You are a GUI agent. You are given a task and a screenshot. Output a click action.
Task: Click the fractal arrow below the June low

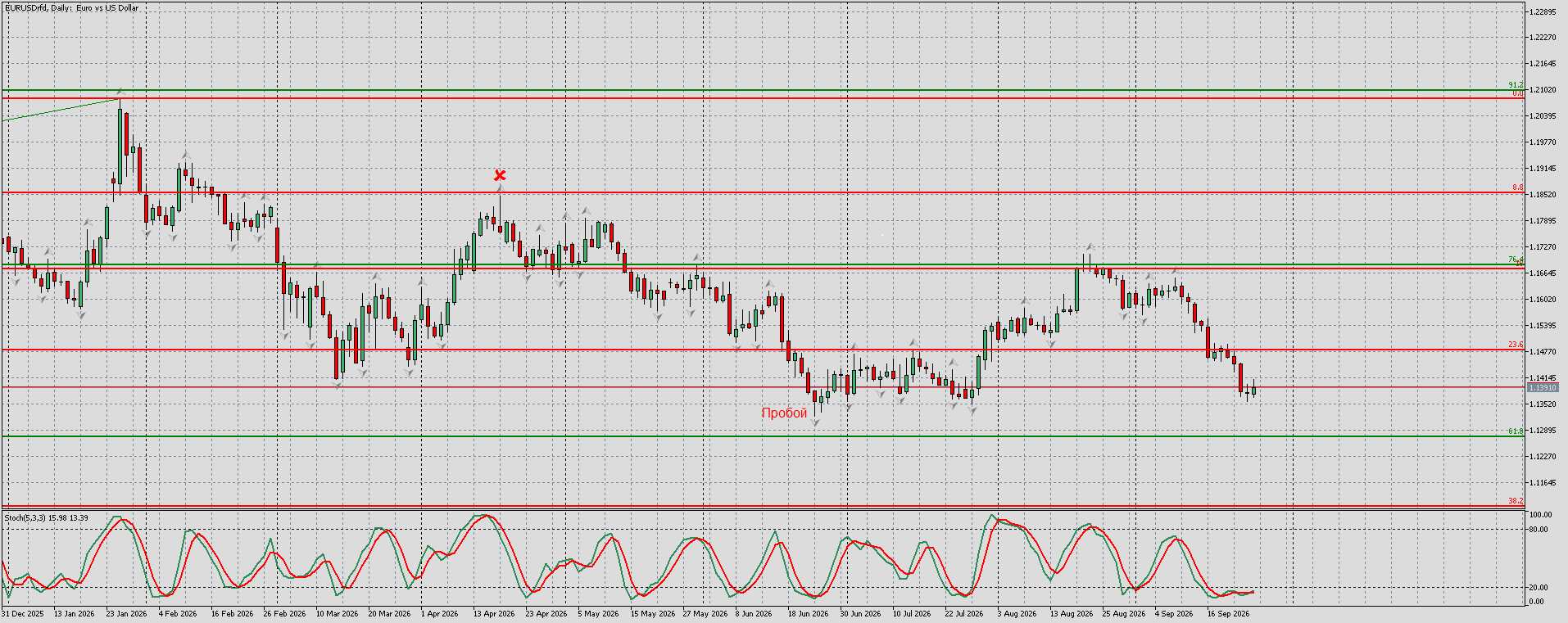pos(816,423)
